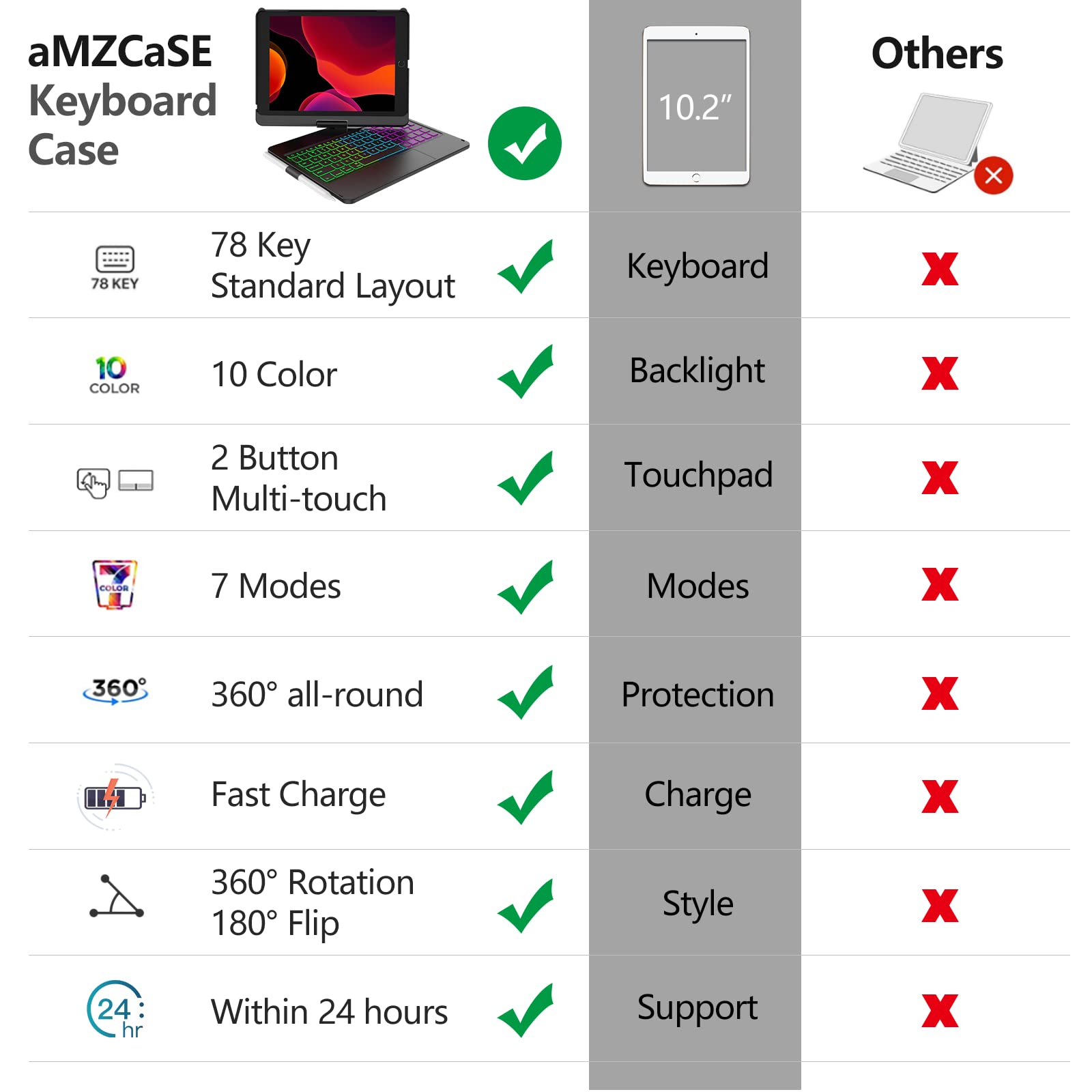Click the red circle X badge
This screenshot has height=1092, width=1092.
pyautogui.click(x=993, y=175)
